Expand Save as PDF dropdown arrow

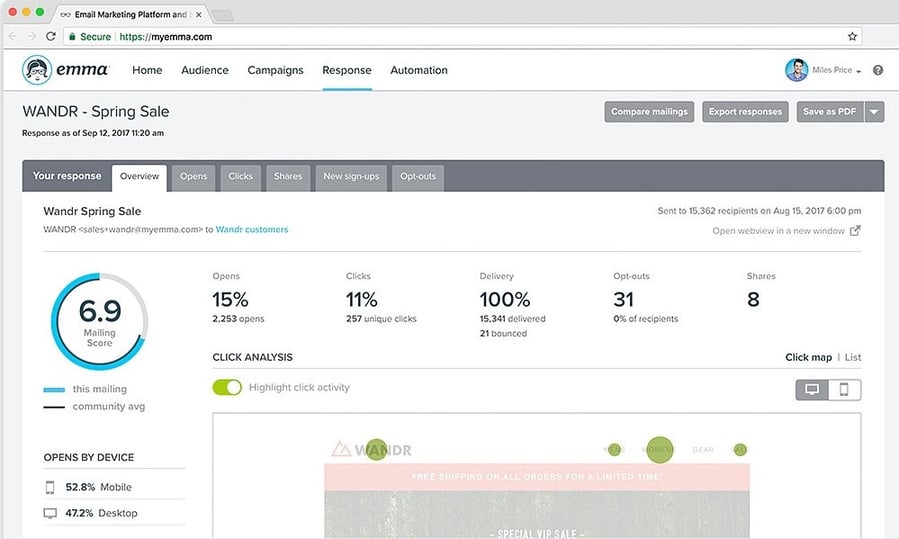pyautogui.click(x=874, y=112)
